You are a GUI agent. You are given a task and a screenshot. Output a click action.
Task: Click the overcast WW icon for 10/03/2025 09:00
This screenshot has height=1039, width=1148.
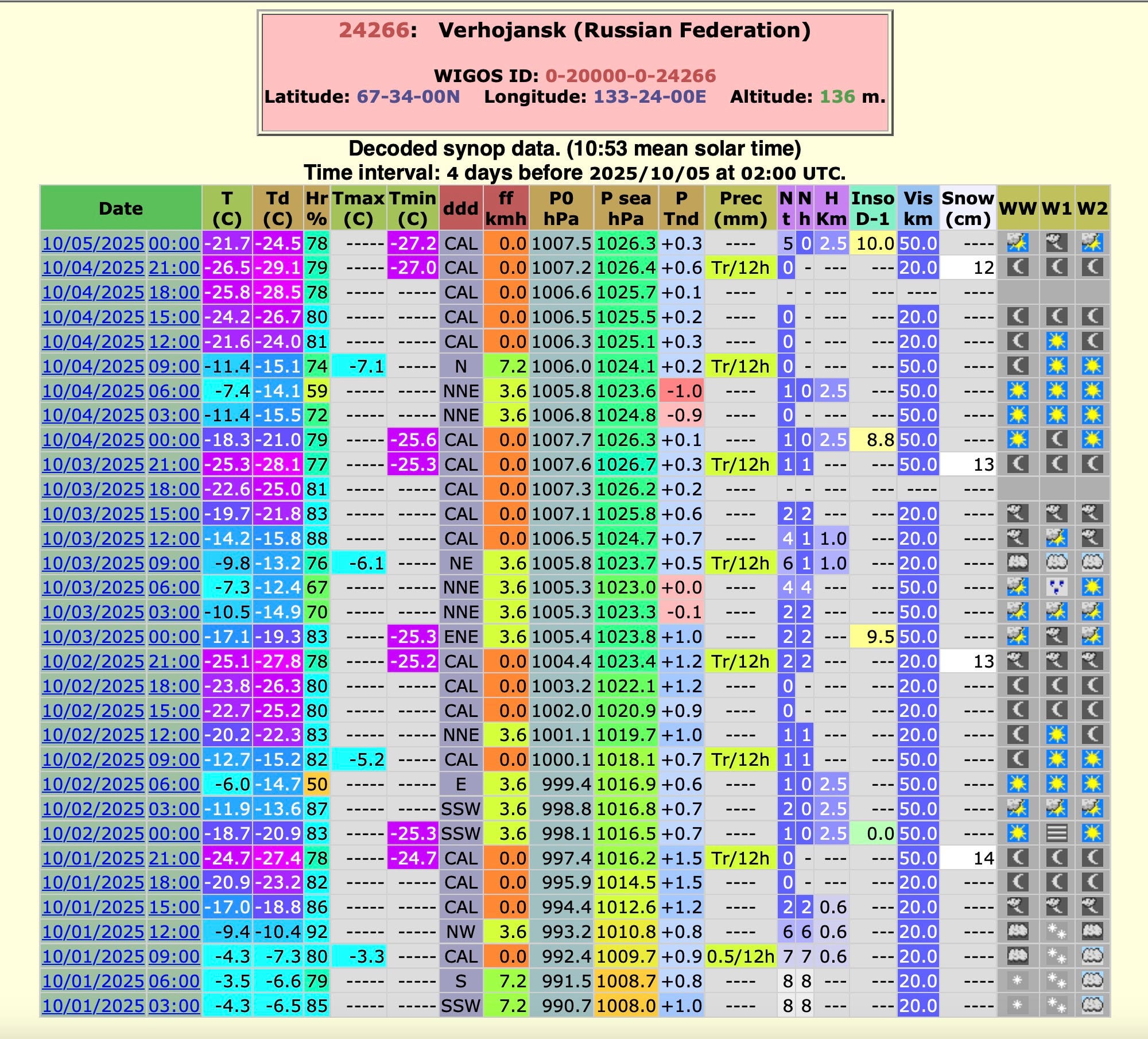tap(1017, 563)
